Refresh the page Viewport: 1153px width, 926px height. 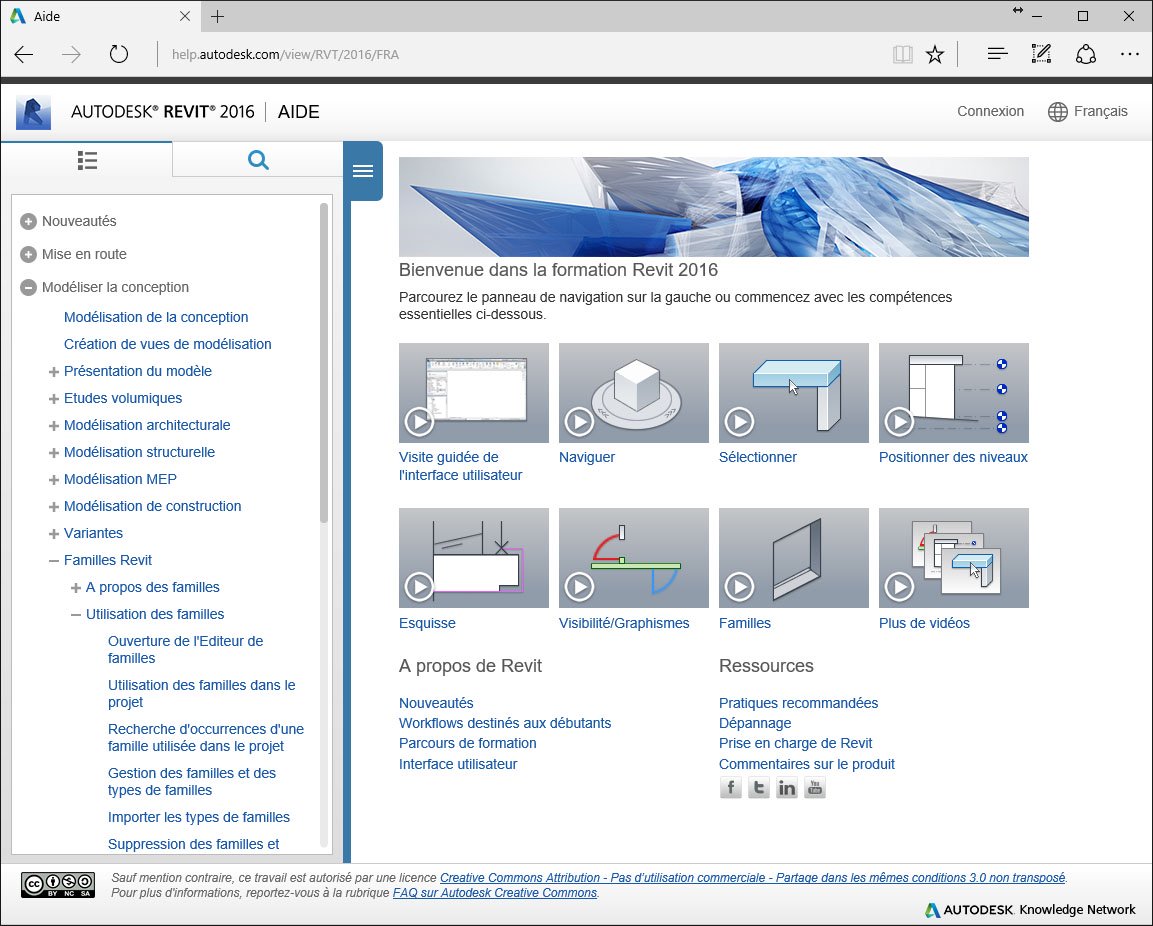pyautogui.click(x=118, y=54)
